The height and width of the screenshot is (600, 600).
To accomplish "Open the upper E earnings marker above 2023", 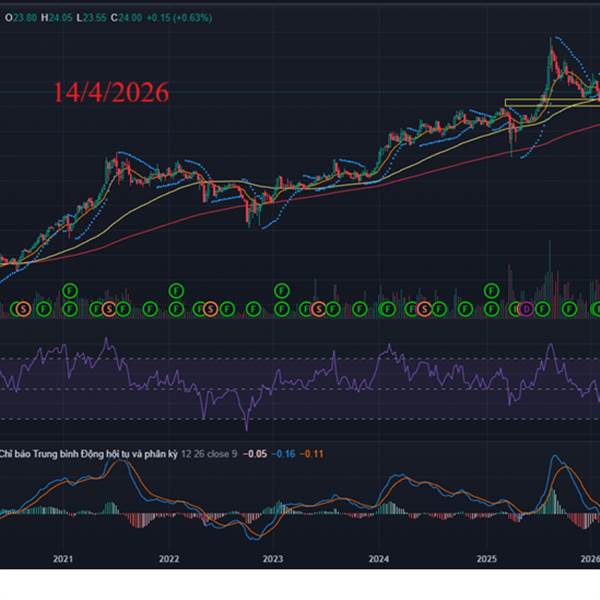I will [282, 291].
